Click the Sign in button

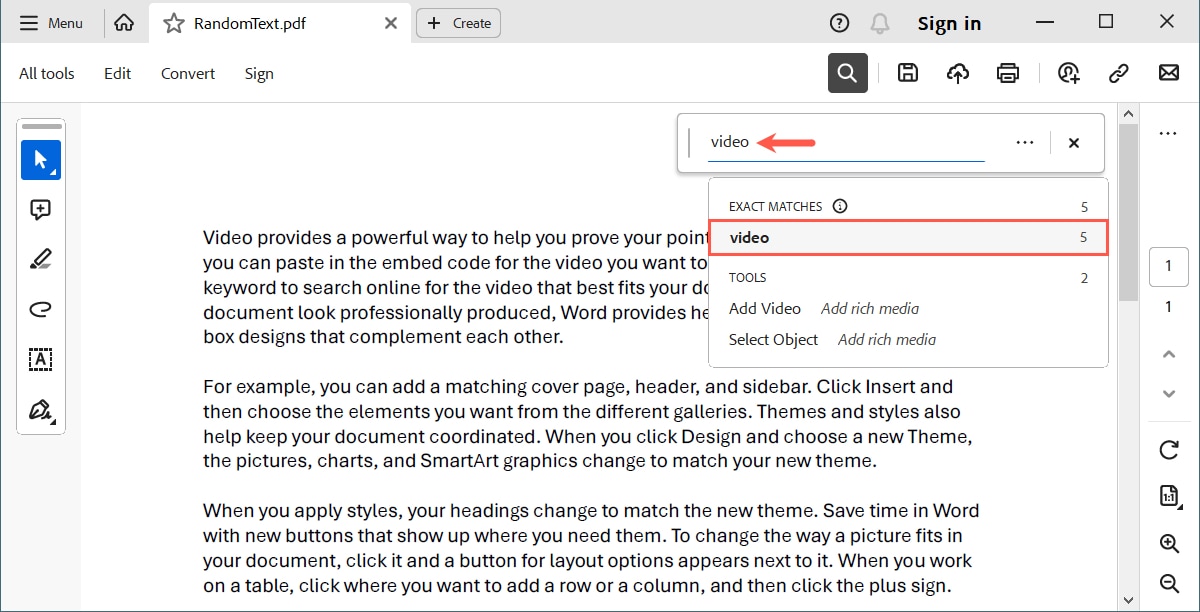pos(949,22)
